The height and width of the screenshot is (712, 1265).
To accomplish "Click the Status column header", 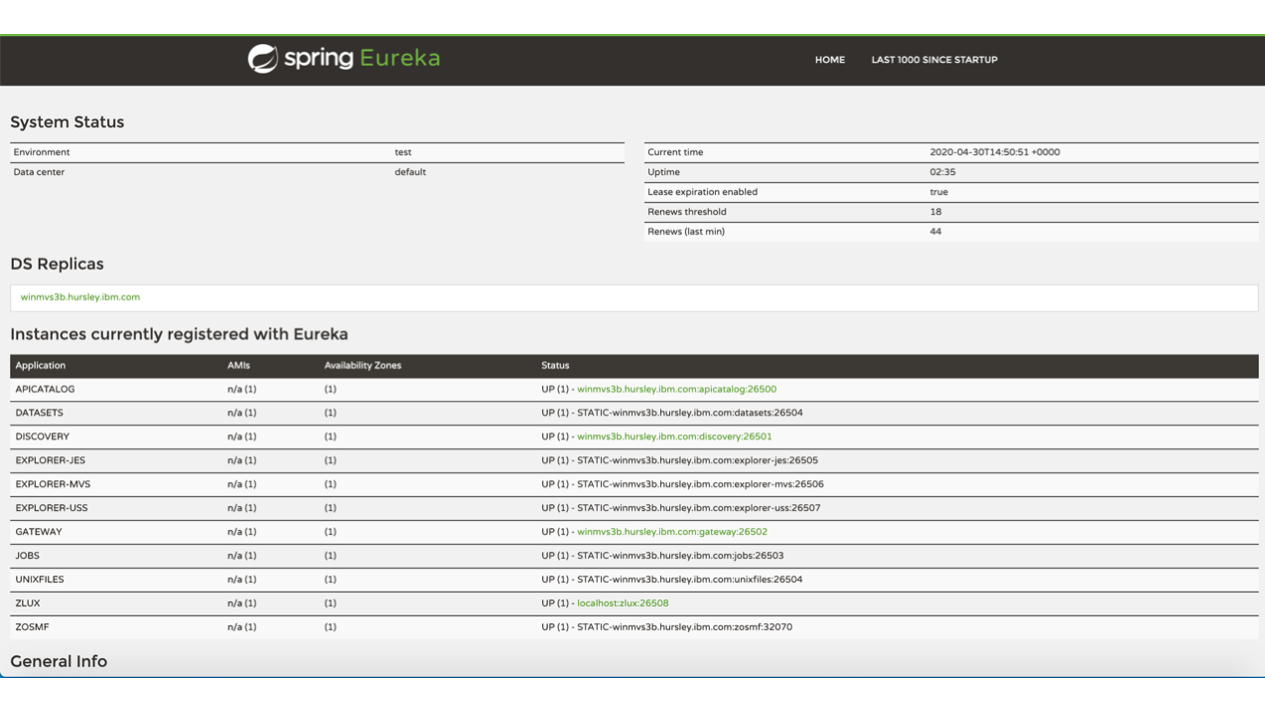I will [x=555, y=365].
